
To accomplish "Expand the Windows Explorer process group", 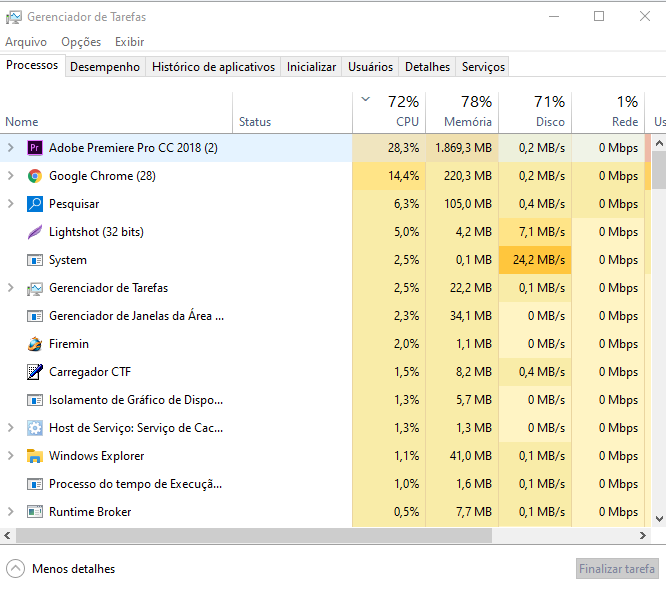I will [x=11, y=456].
